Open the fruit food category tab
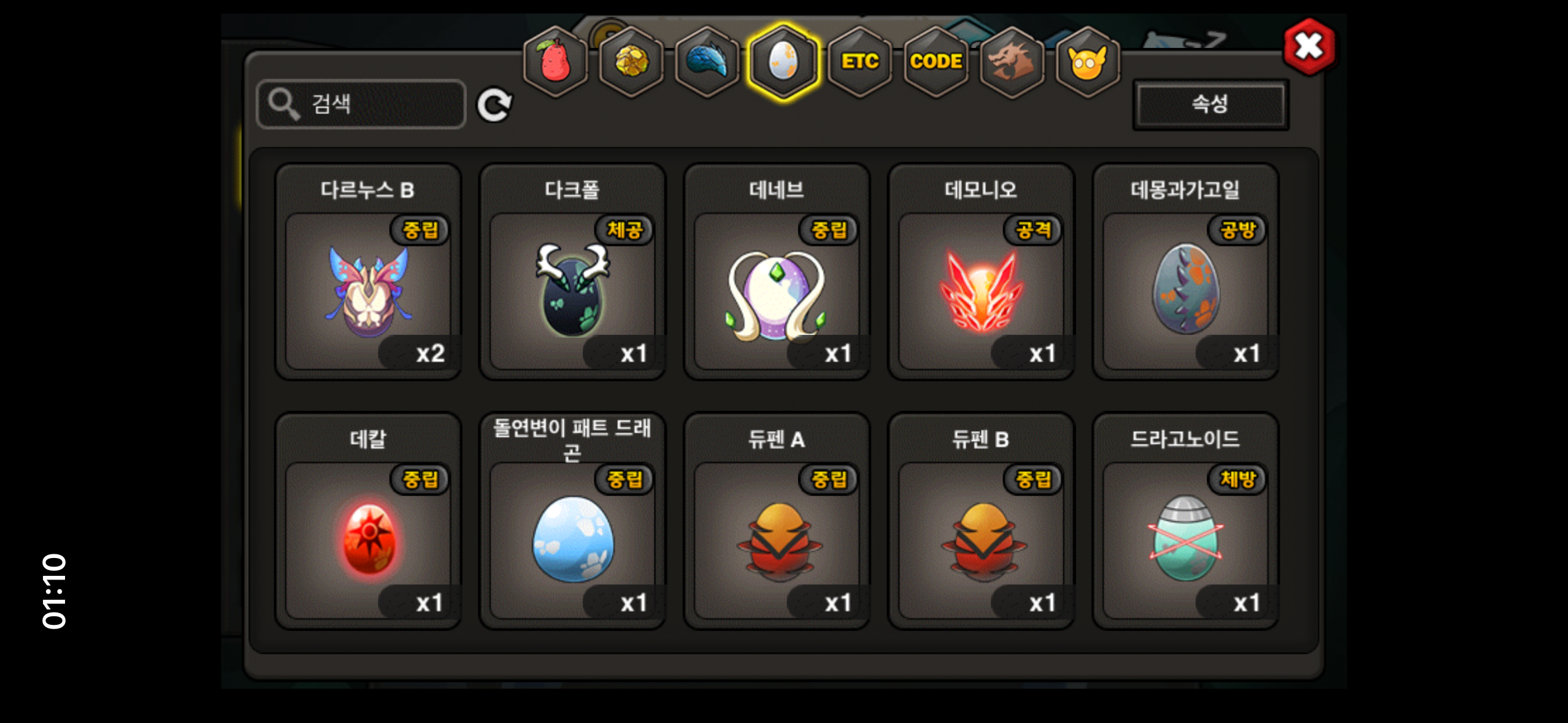The image size is (1568, 723). (555, 61)
